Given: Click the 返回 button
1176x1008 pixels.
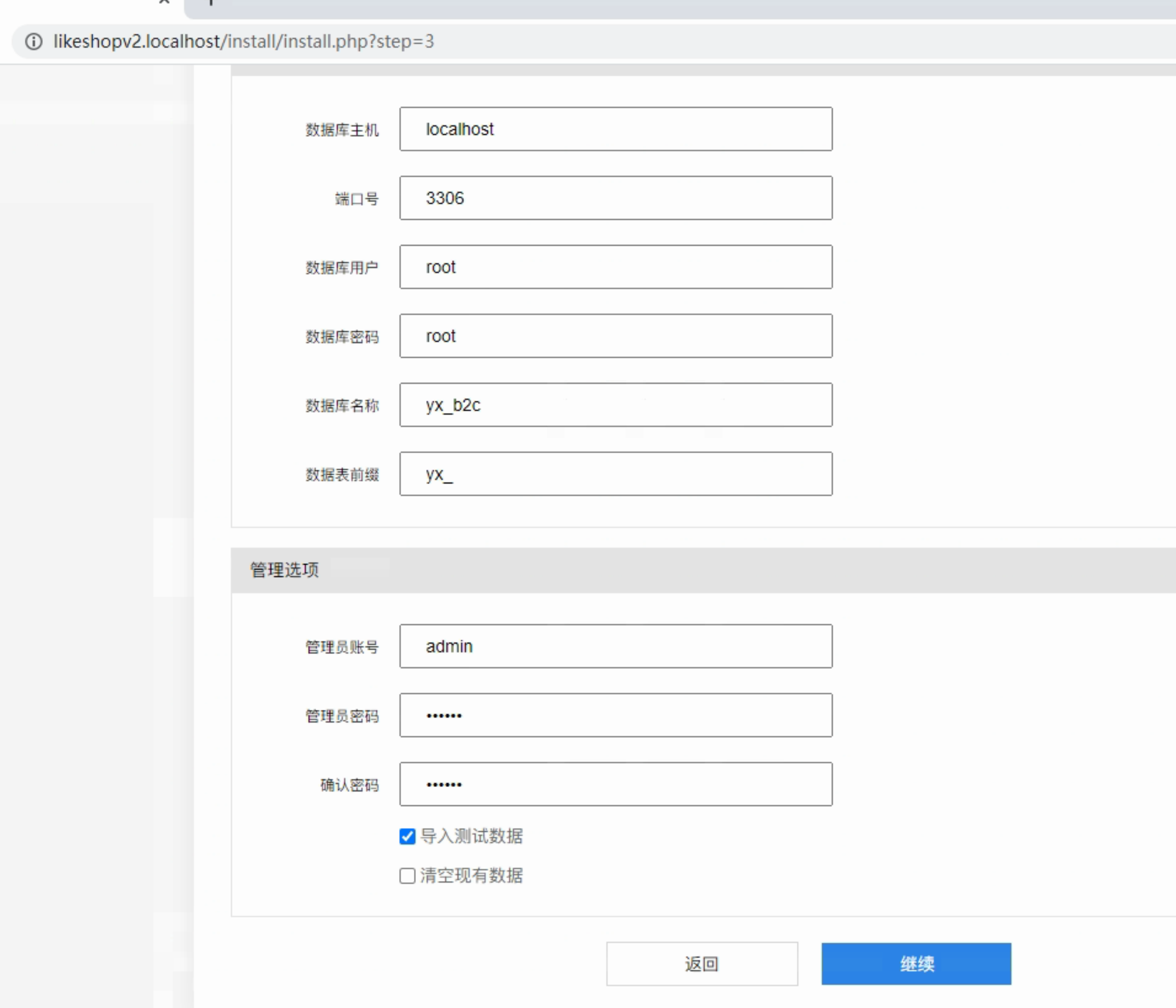Looking at the screenshot, I should click(702, 964).
